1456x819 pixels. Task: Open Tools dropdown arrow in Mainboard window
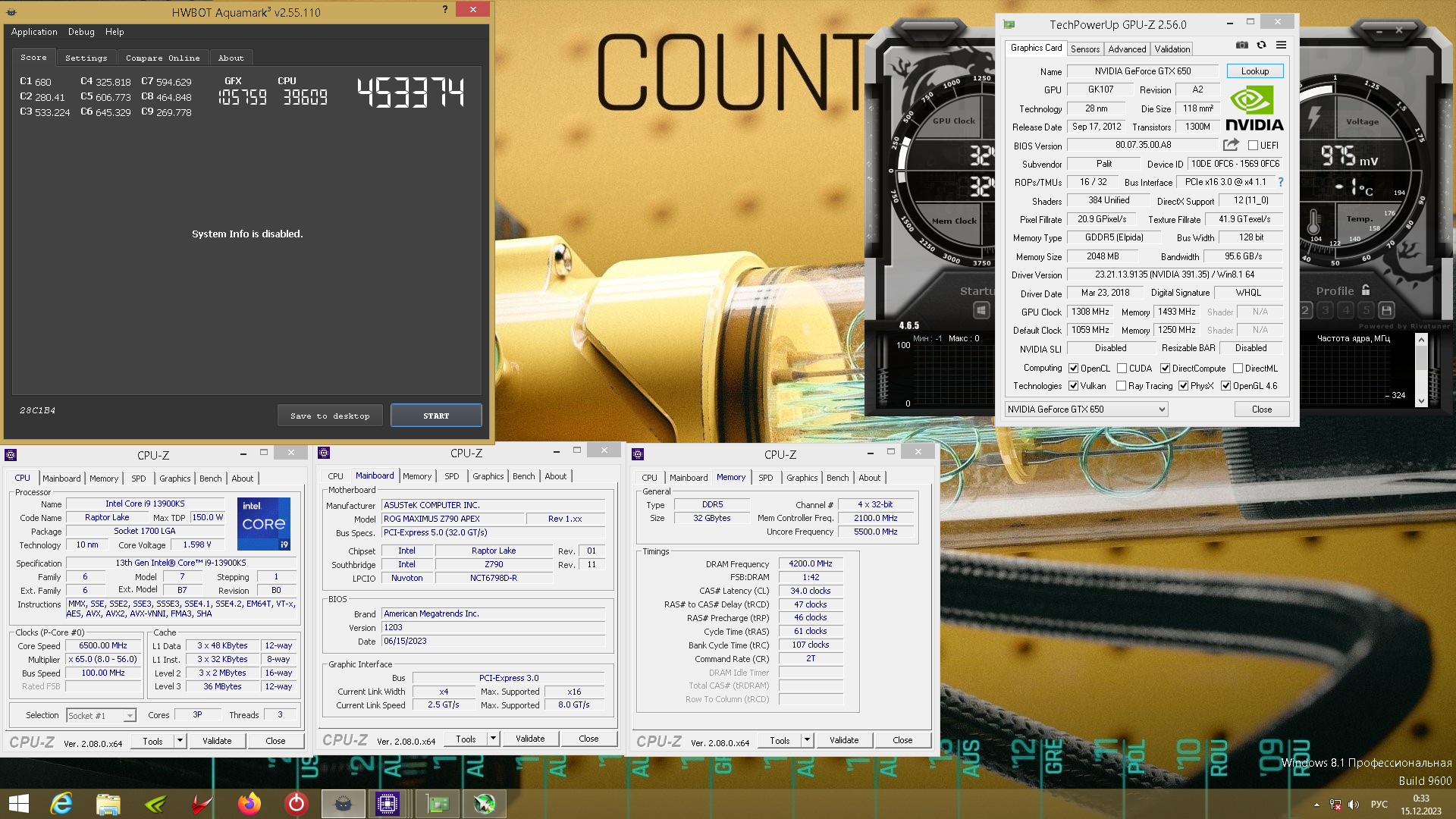493,739
